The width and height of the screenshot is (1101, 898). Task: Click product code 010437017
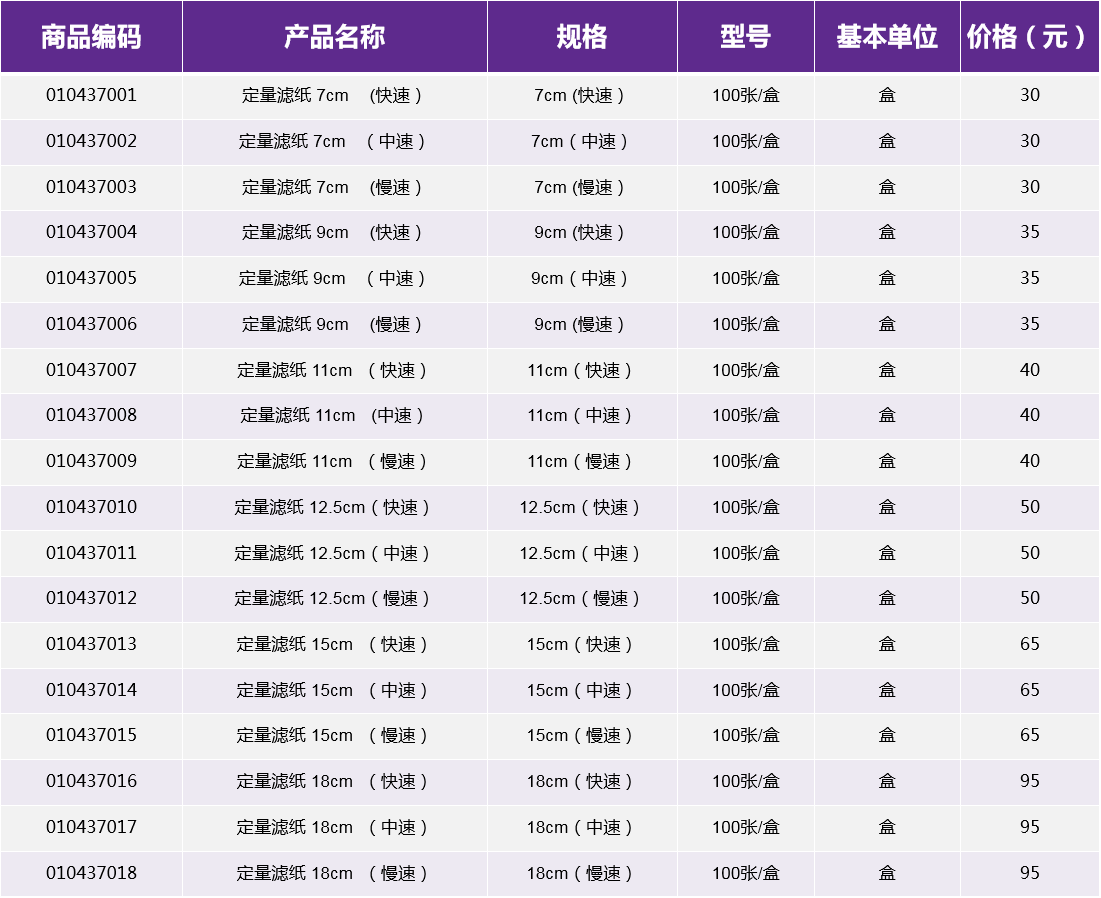pos(91,827)
